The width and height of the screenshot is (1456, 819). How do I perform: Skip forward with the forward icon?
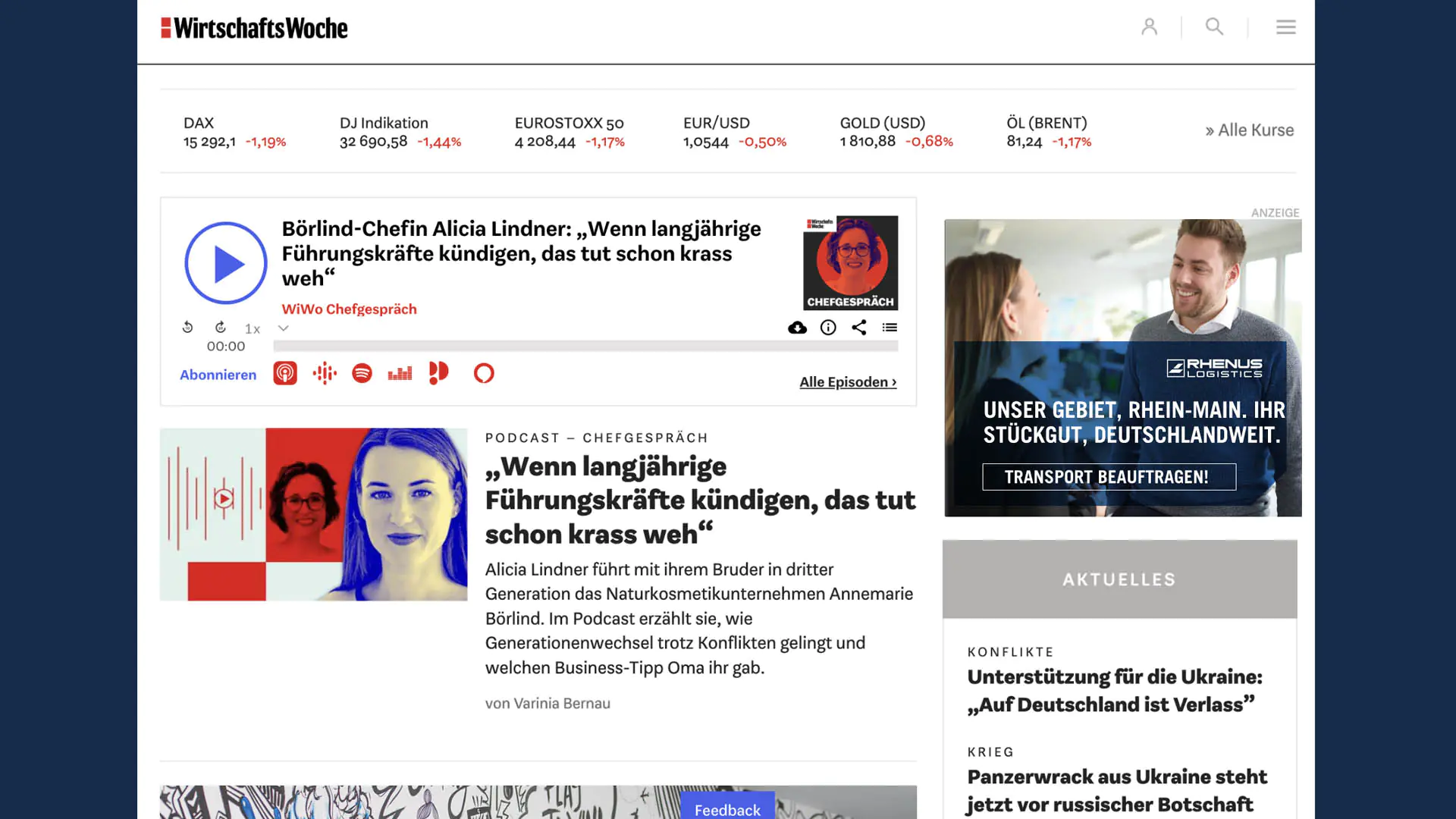(220, 327)
